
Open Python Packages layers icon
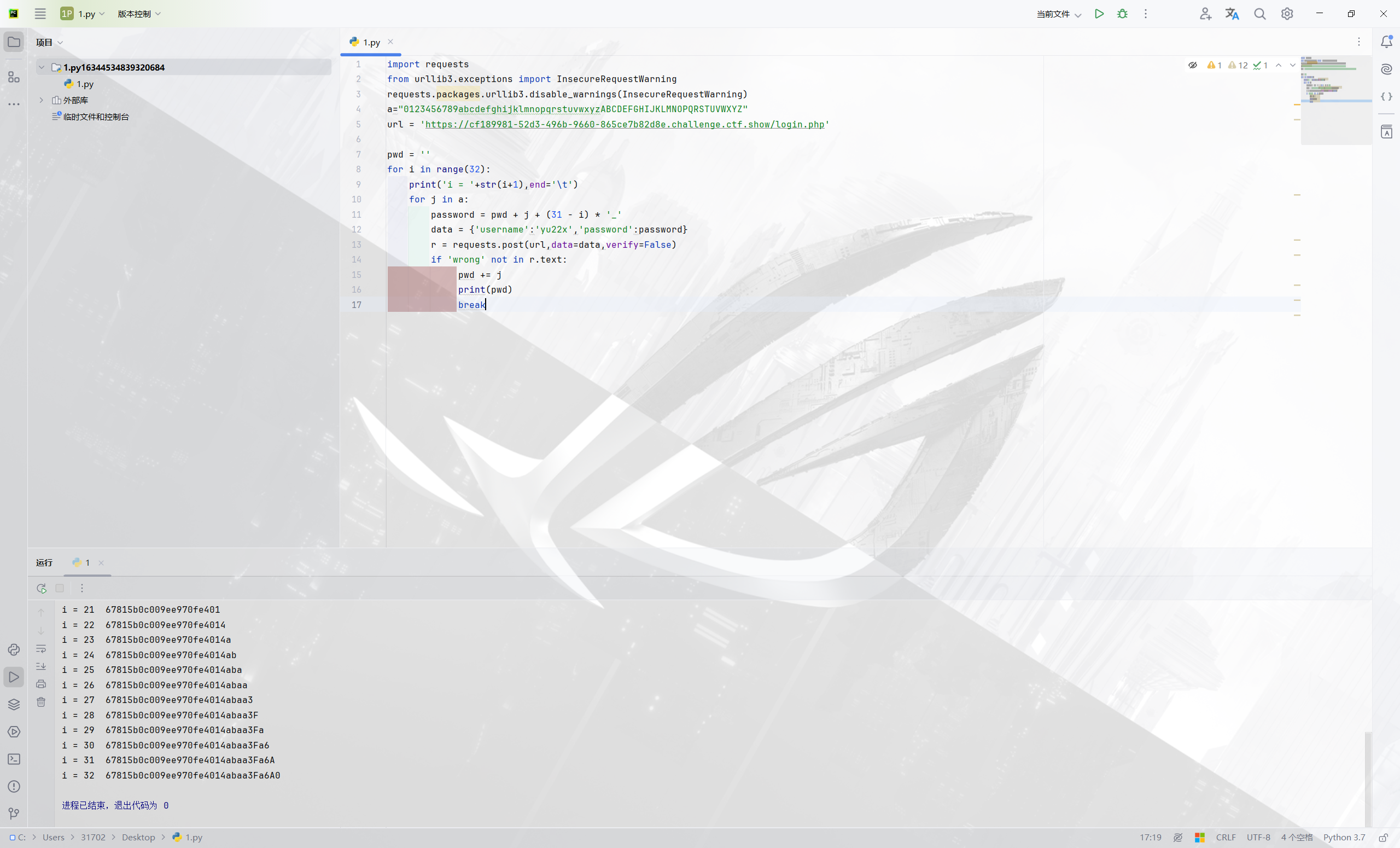click(x=14, y=704)
